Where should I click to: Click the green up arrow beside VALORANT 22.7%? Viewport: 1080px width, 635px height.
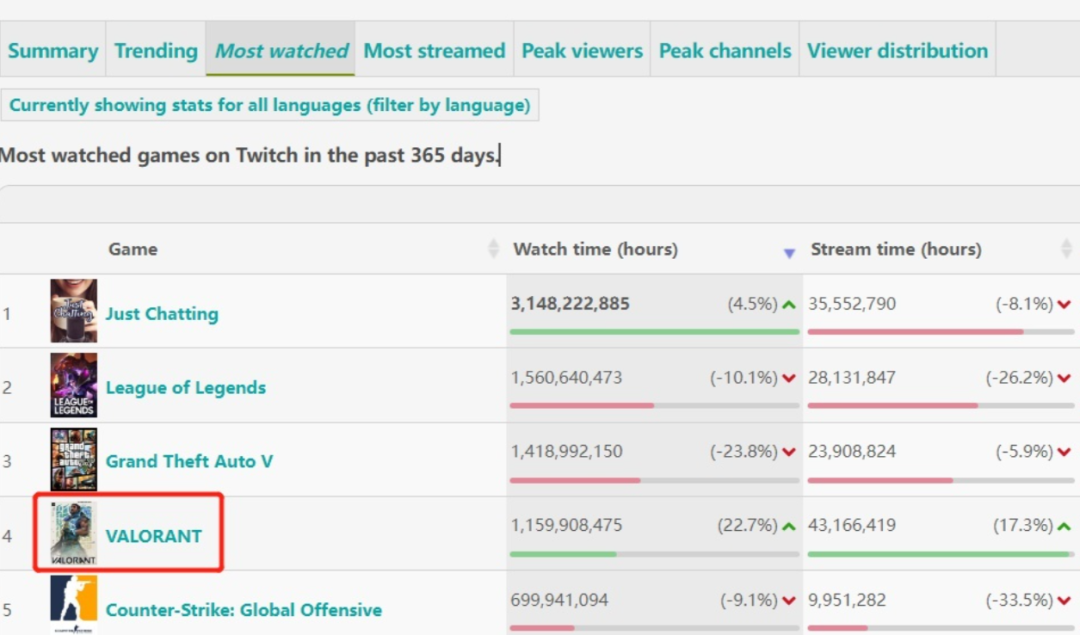point(789,526)
